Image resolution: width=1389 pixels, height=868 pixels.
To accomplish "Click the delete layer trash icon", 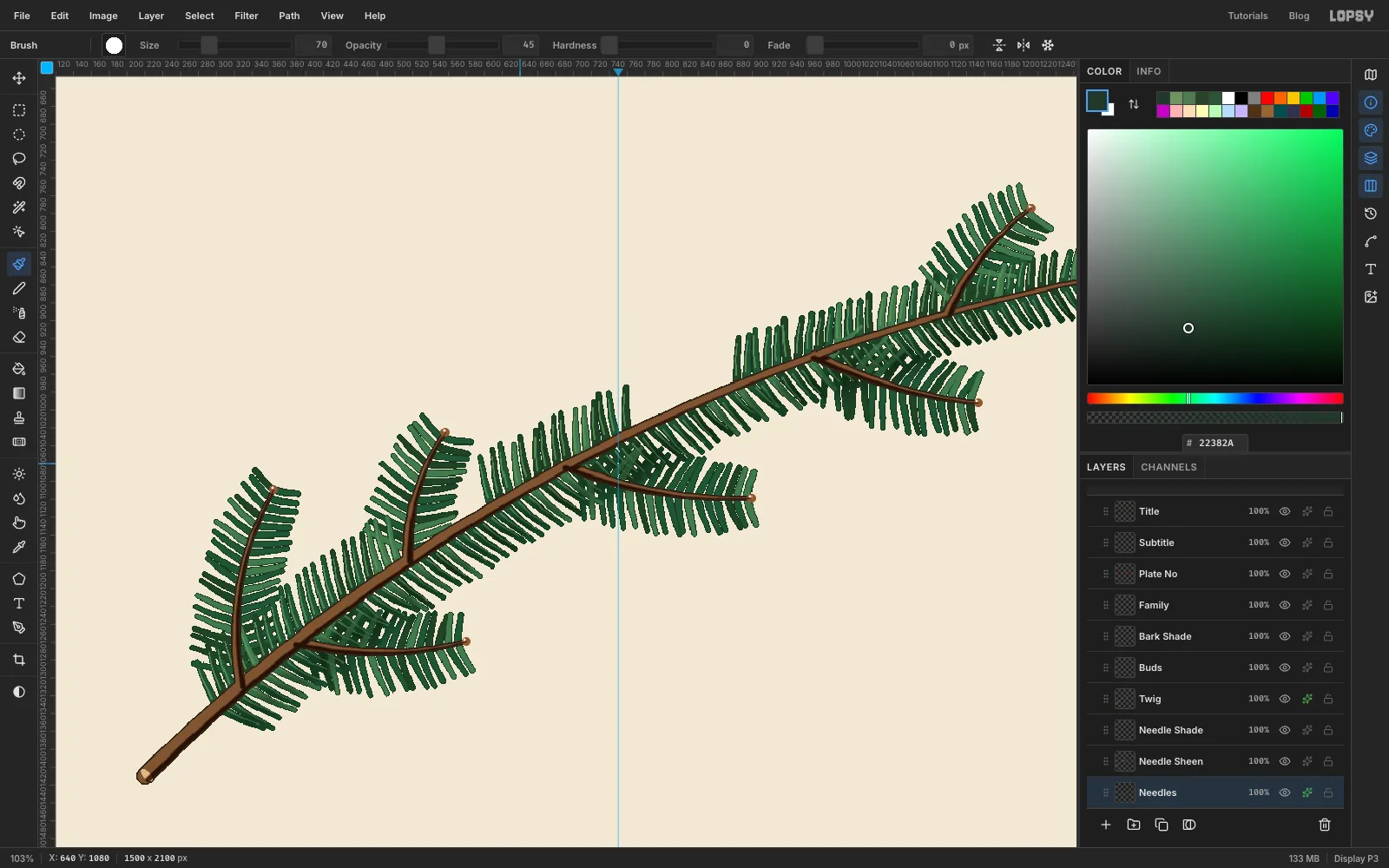I will click(1325, 825).
